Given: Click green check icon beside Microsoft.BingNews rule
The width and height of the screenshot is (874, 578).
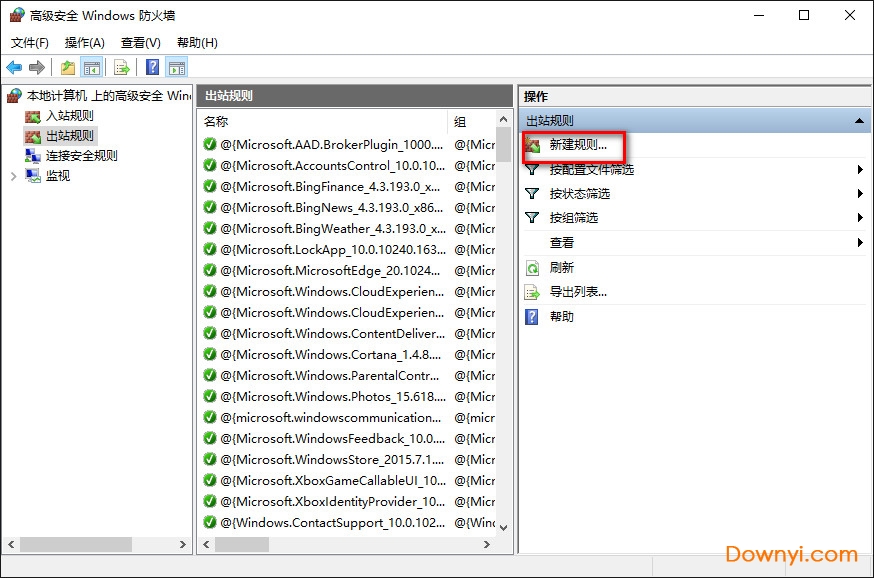Looking at the screenshot, I should point(210,208).
